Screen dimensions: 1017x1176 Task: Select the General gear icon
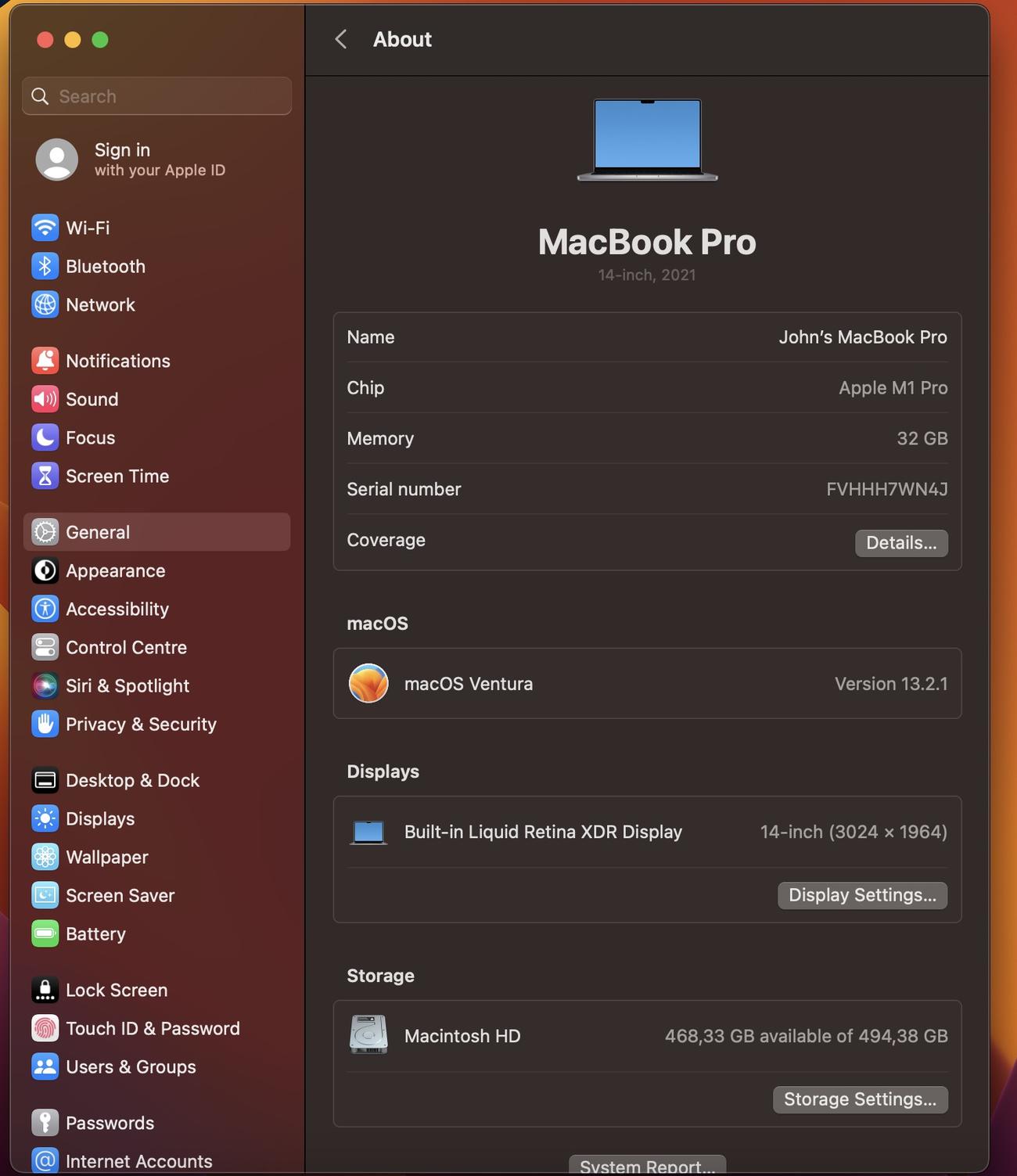tap(45, 532)
